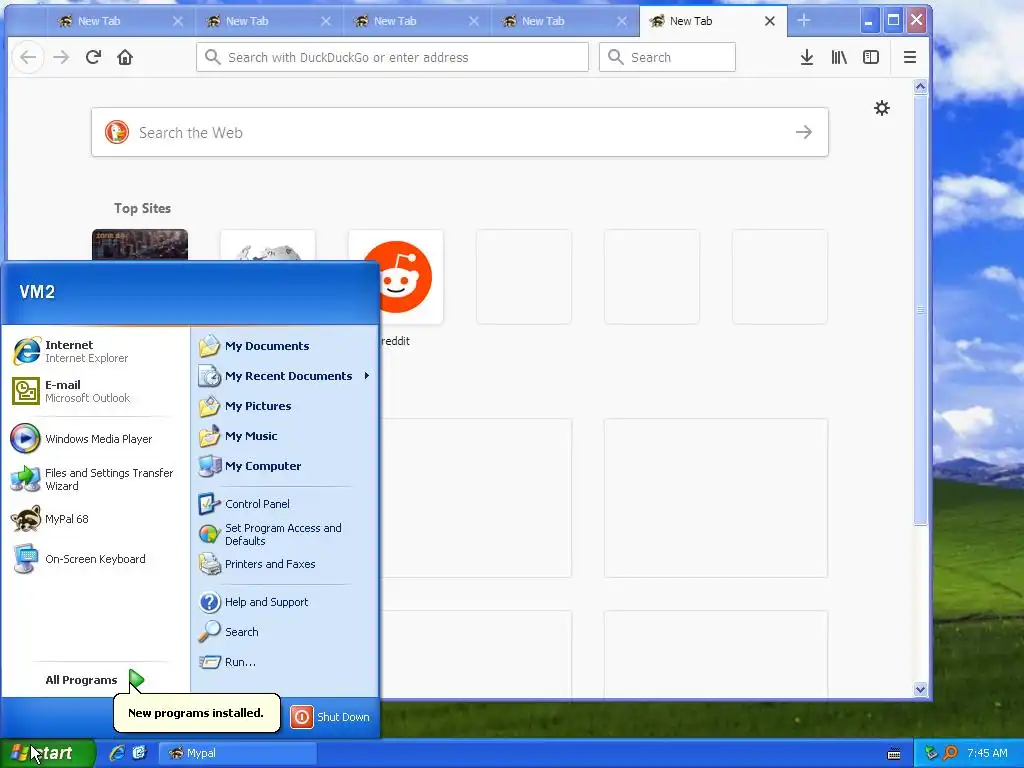The width and height of the screenshot is (1024, 768).
Task: Show sidebars toolbar icon
Action: coord(871,57)
